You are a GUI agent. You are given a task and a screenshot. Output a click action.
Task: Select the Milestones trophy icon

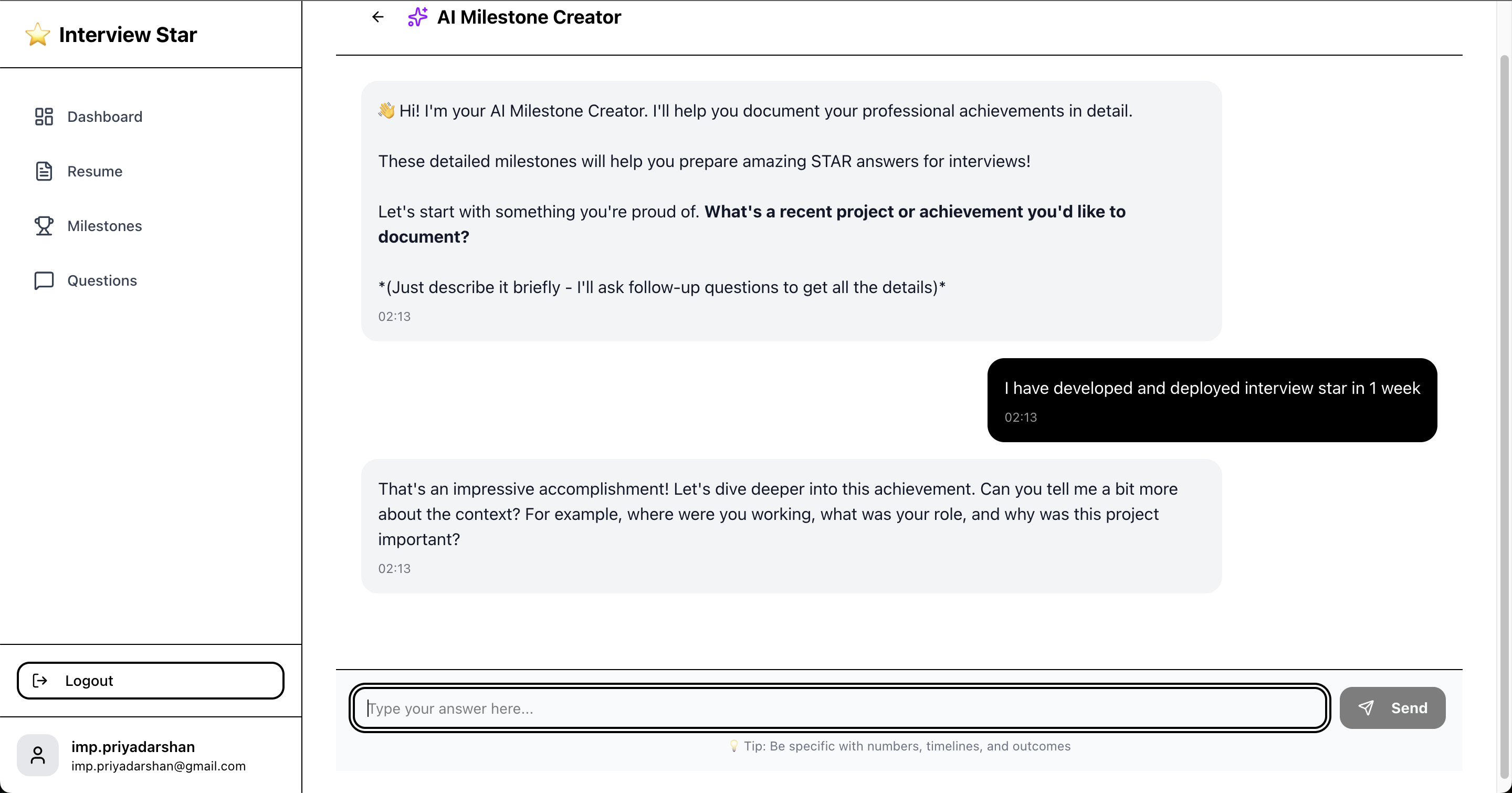44,226
